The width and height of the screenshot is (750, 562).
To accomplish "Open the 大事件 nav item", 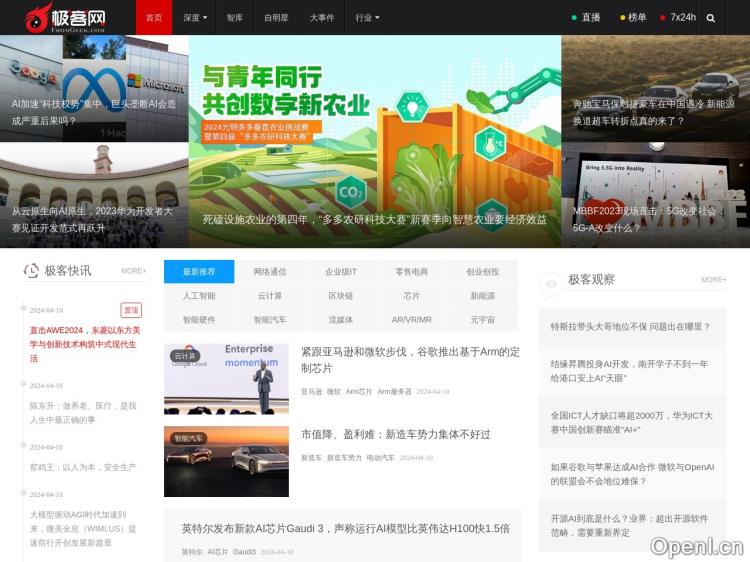I will [x=322, y=17].
